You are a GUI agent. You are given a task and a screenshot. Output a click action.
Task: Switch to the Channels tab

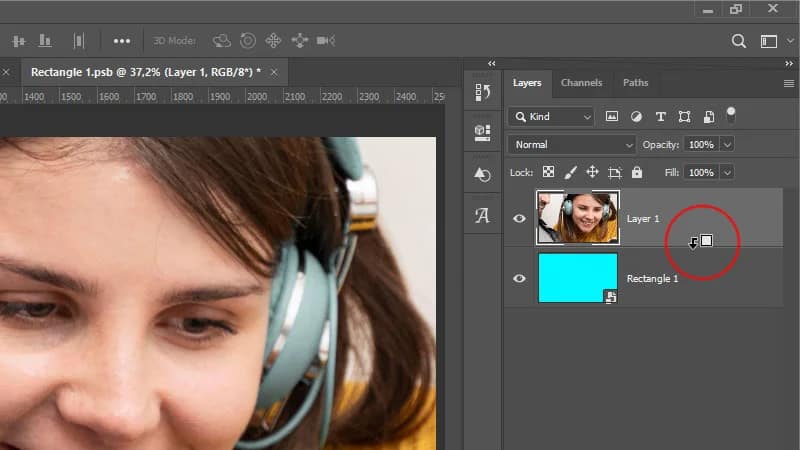(581, 83)
